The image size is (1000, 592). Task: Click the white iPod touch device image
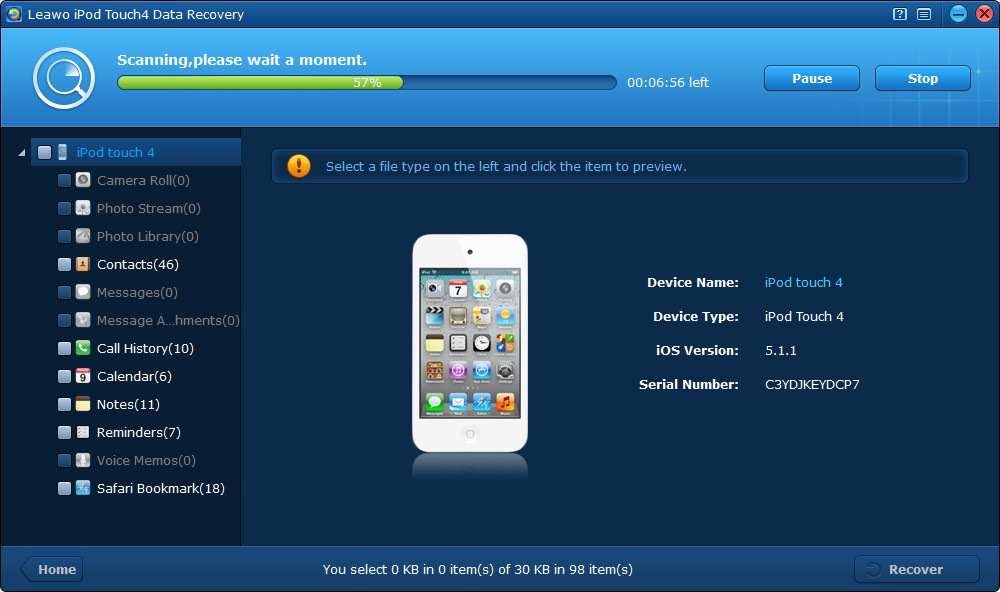(x=470, y=343)
